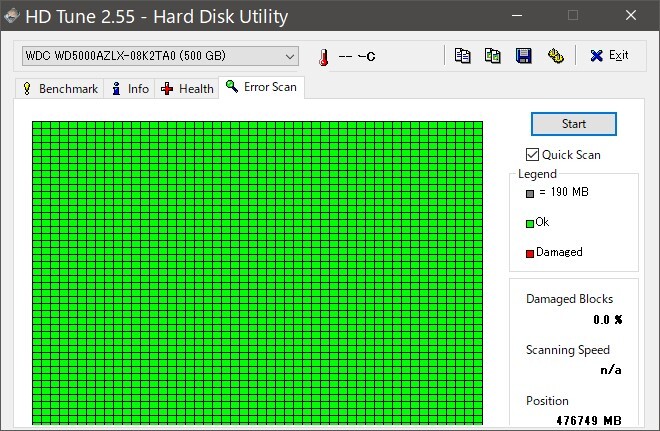Click the thermometer temperature icon

pos(323,56)
